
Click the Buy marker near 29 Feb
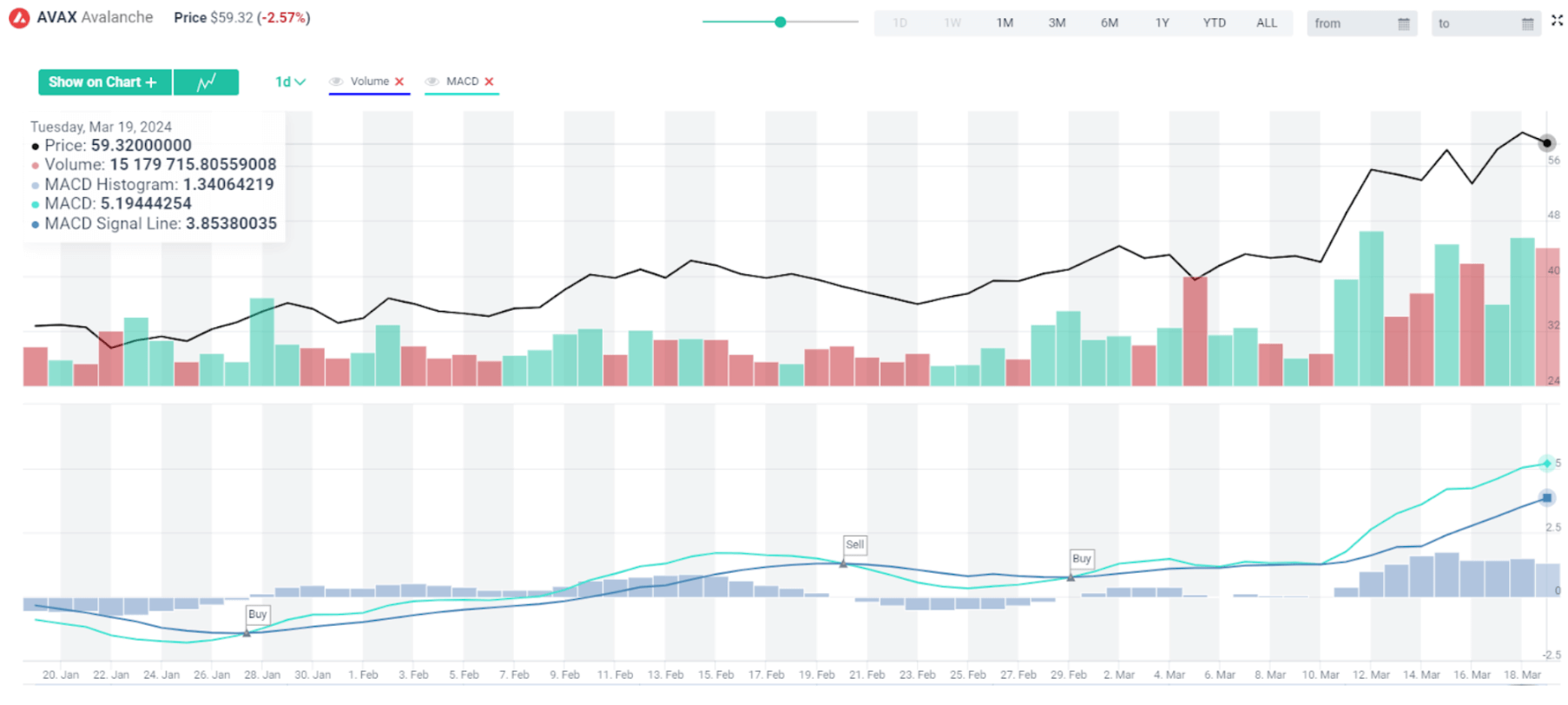tap(1081, 558)
